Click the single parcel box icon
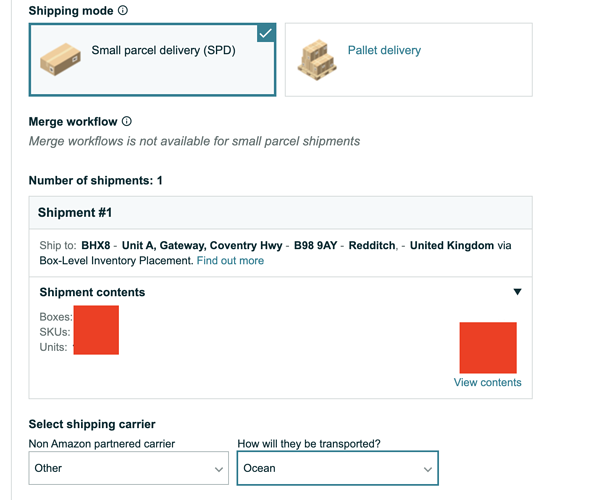Image resolution: width=594 pixels, height=500 pixels. pyautogui.click(x=60, y=59)
